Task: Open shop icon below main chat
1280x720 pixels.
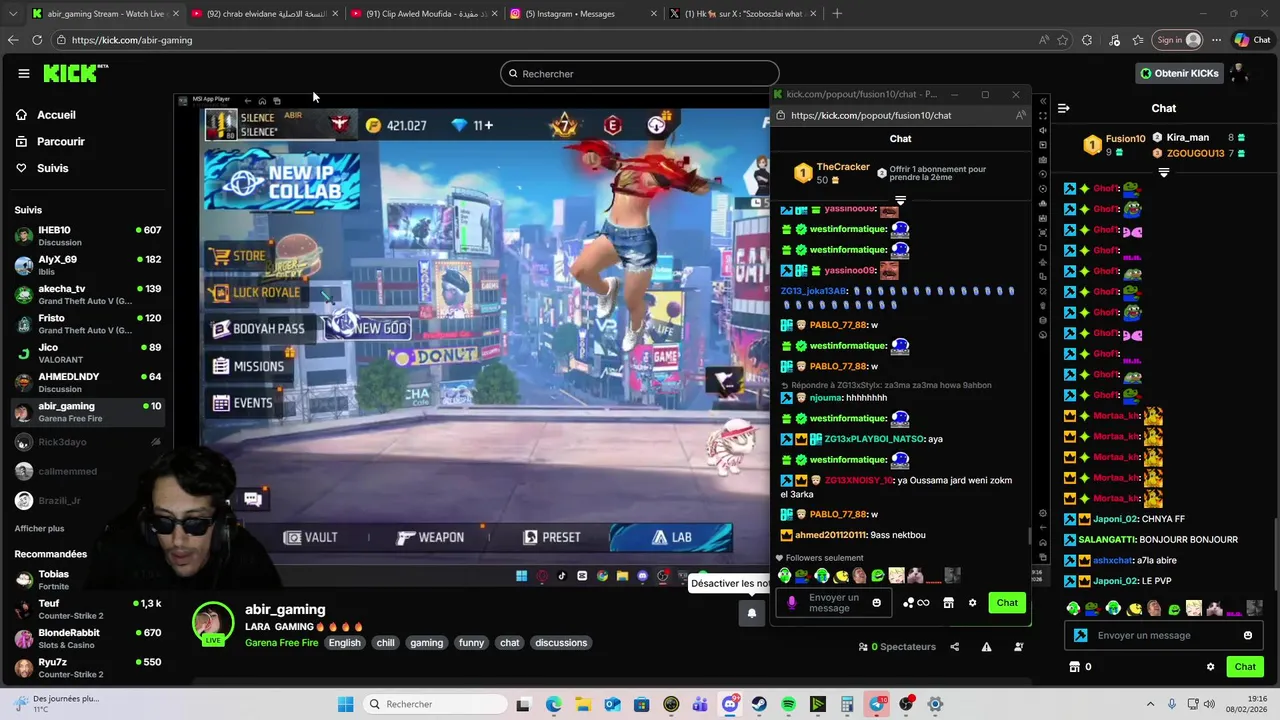Action: click(1075, 667)
